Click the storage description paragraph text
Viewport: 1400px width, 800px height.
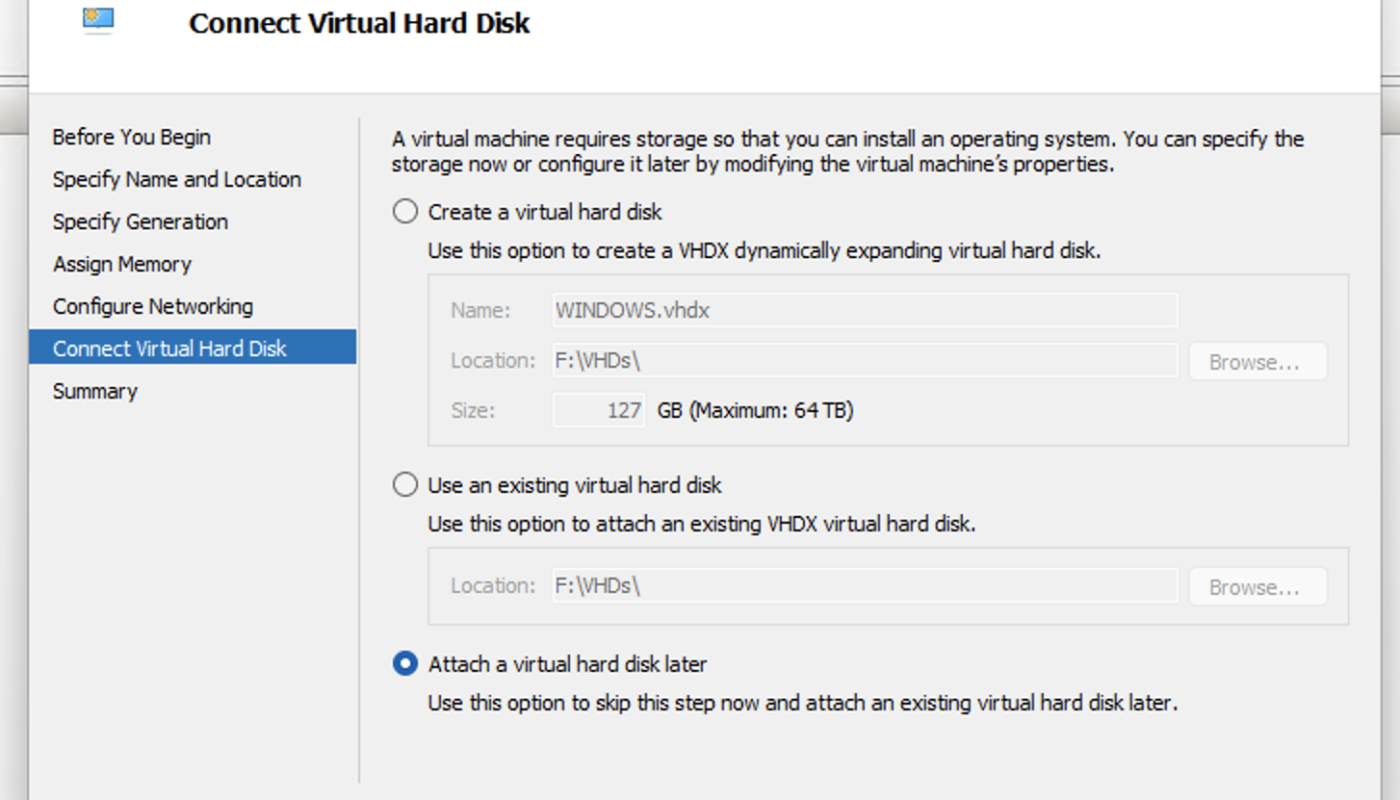(847, 151)
